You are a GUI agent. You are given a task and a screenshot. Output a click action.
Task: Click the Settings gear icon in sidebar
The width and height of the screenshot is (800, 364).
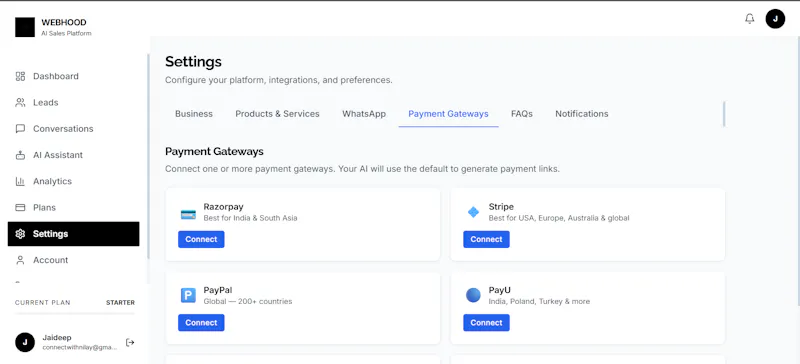click(x=20, y=234)
